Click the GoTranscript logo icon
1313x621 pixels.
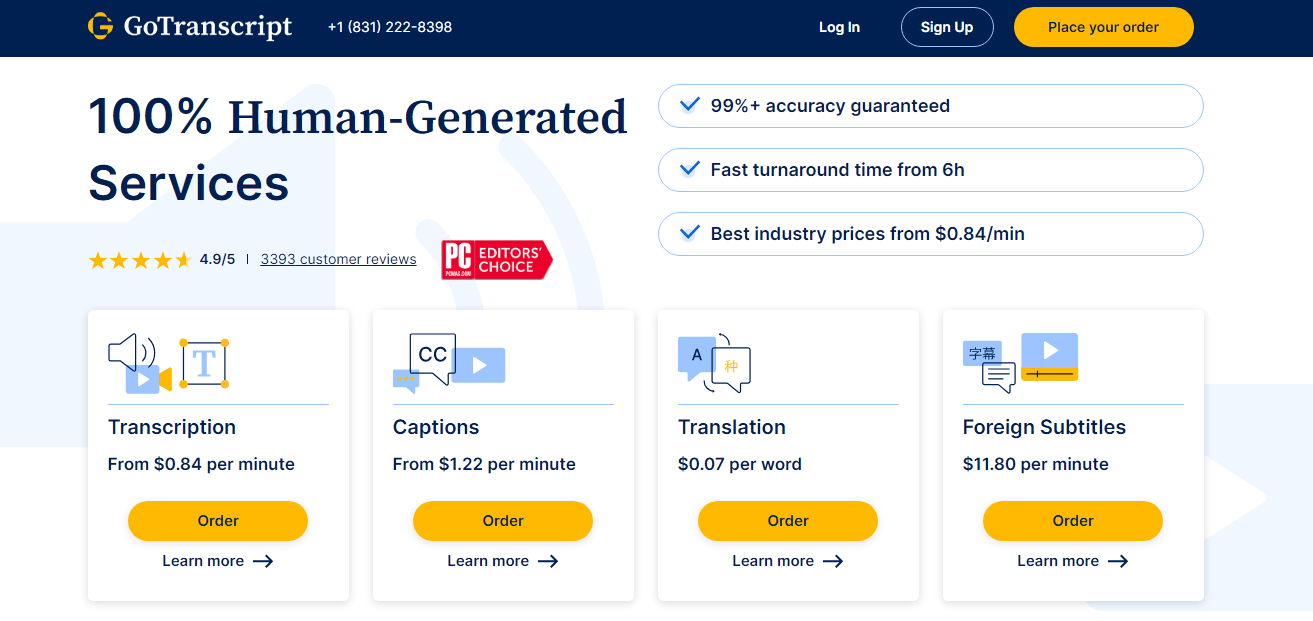tap(101, 27)
